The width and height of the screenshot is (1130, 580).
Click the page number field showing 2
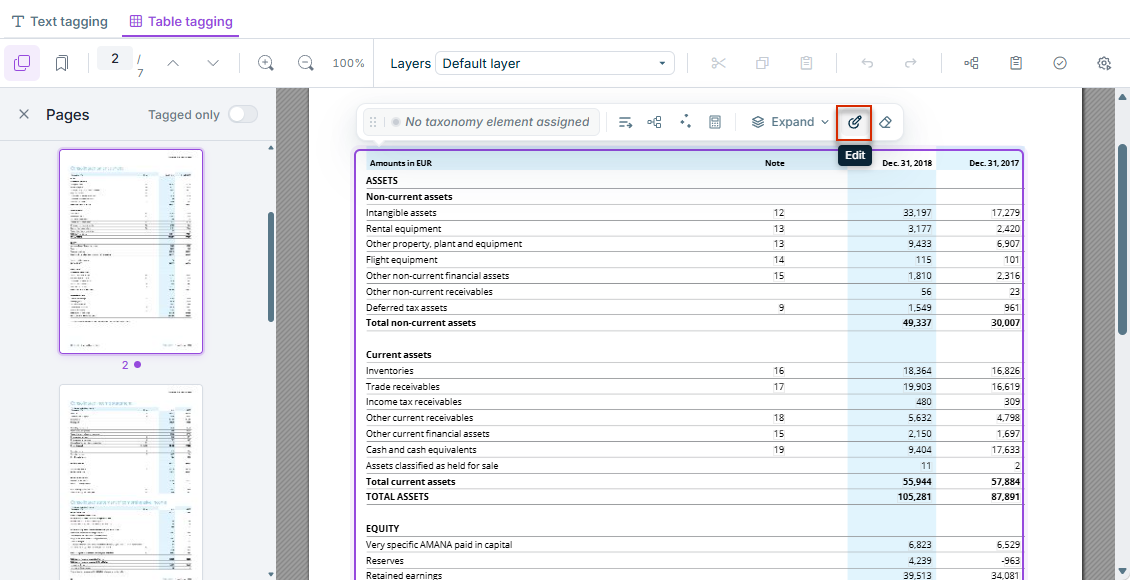(115, 58)
